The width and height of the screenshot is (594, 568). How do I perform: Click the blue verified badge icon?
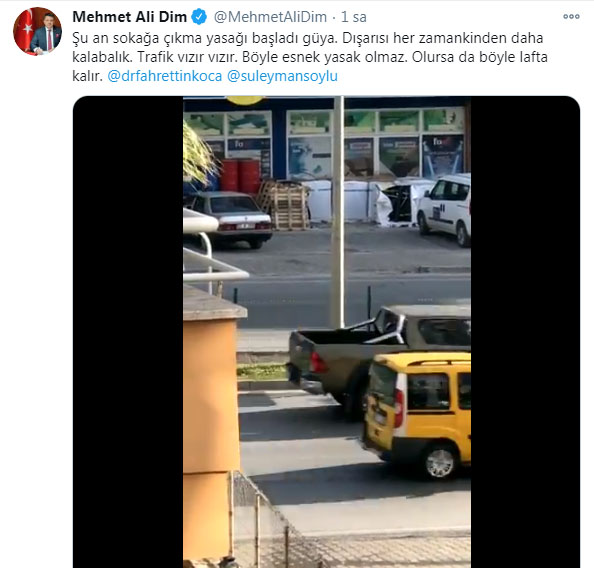point(199,17)
